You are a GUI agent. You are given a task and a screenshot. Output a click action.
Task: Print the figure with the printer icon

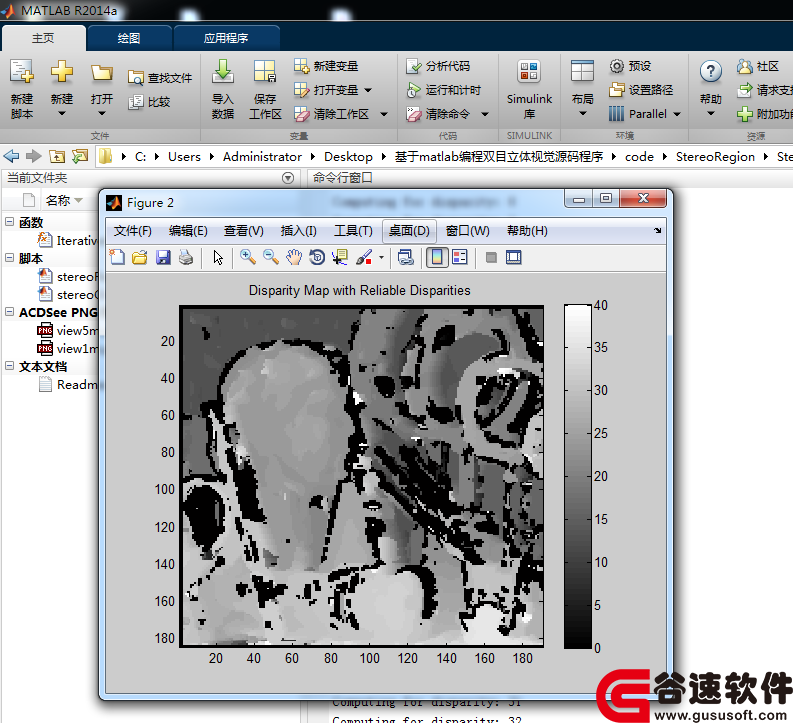186,257
